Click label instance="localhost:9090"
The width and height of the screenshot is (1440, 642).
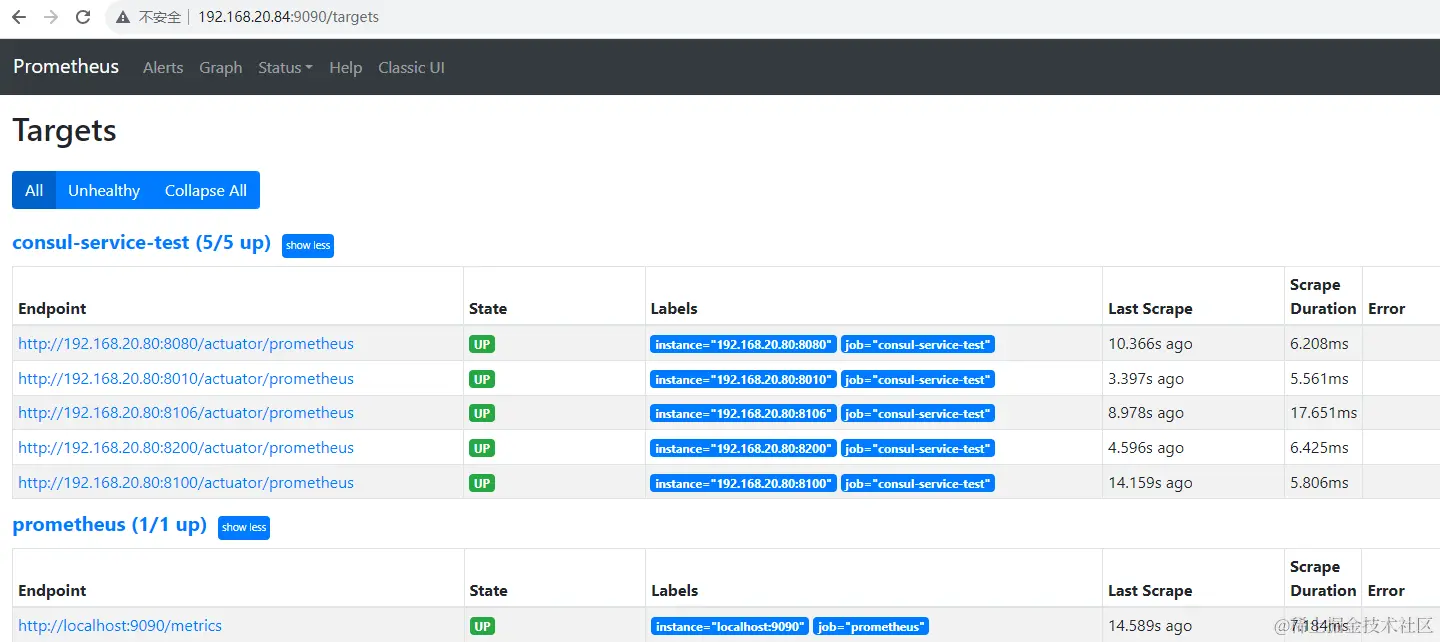coord(729,627)
